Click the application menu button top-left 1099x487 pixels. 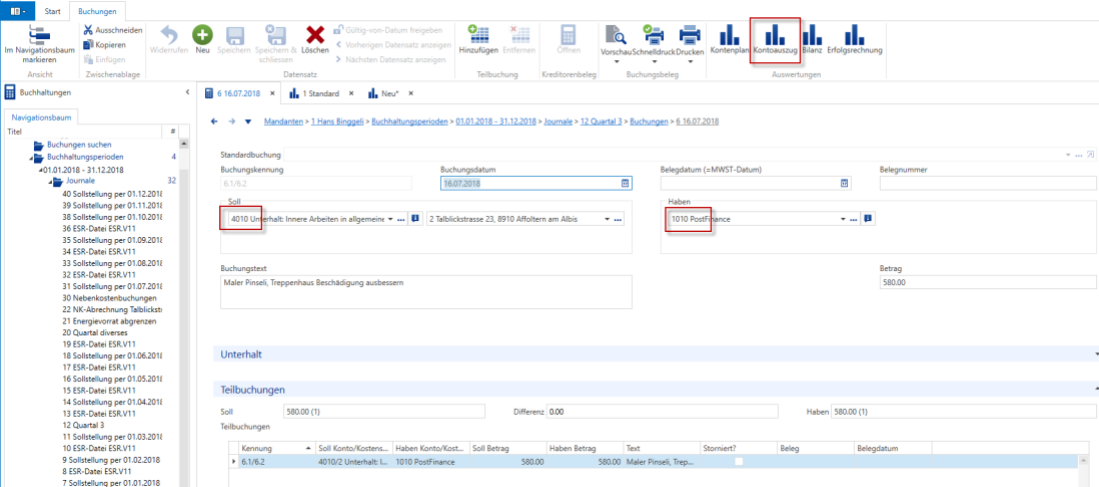17,12
